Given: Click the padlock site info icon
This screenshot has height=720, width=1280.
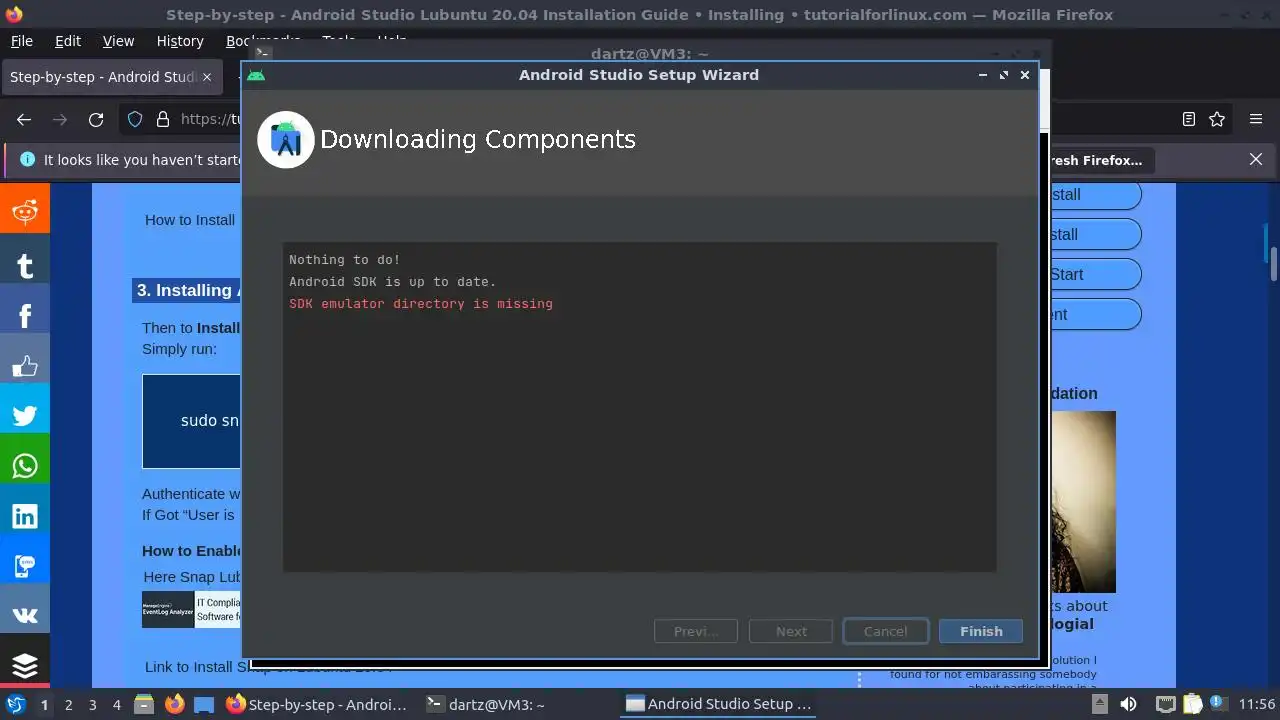Looking at the screenshot, I should (x=163, y=119).
